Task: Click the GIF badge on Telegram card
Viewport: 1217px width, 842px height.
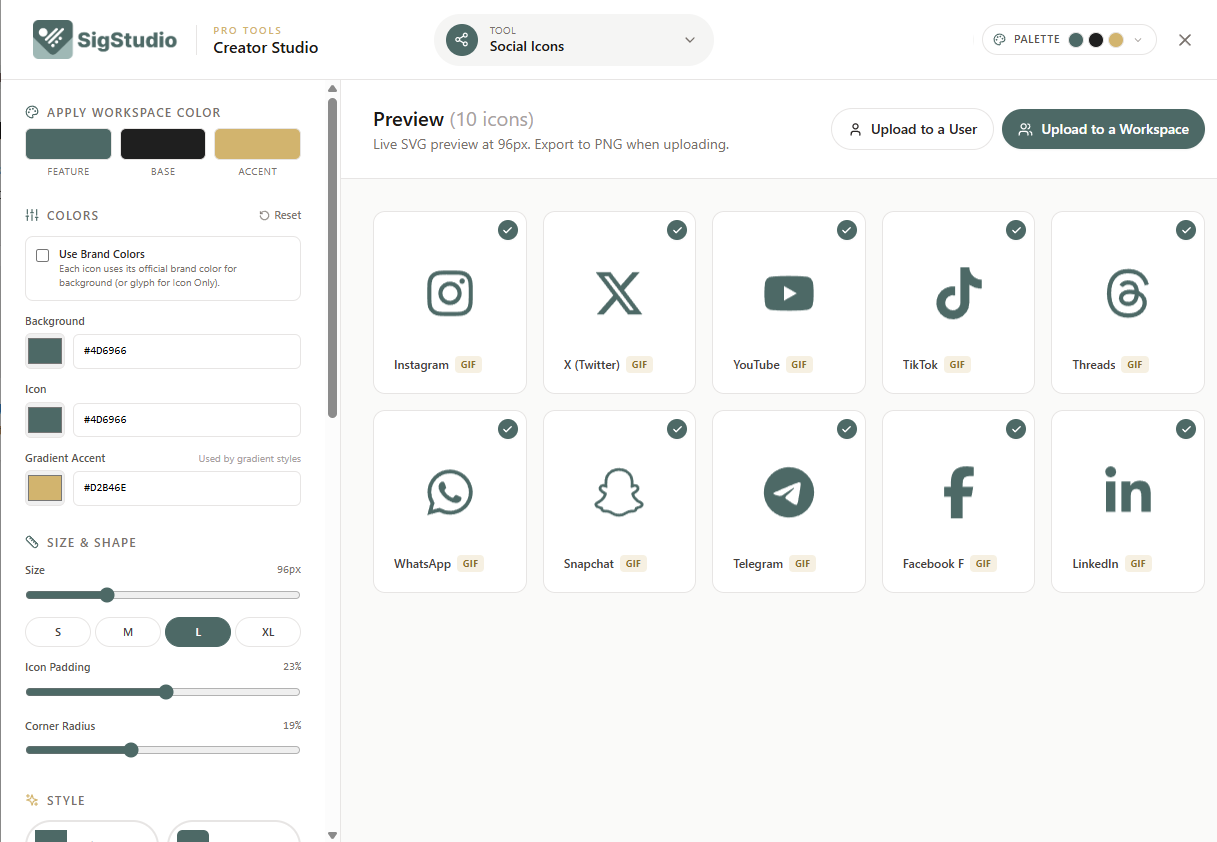Action: [803, 564]
